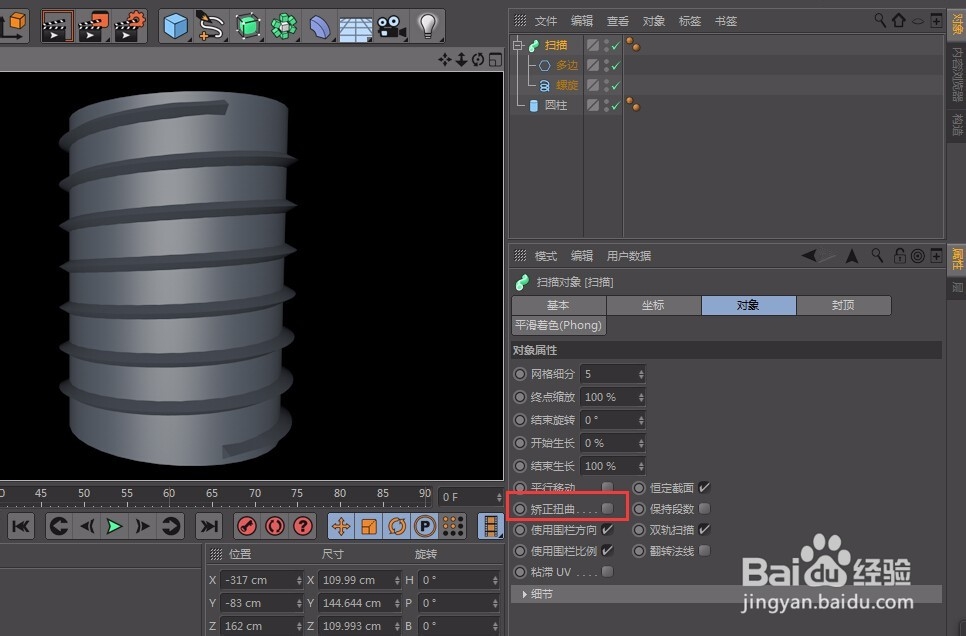Click the 平滑着色(Phong) button
Viewport: 966px width, 636px height.
pyautogui.click(x=558, y=325)
